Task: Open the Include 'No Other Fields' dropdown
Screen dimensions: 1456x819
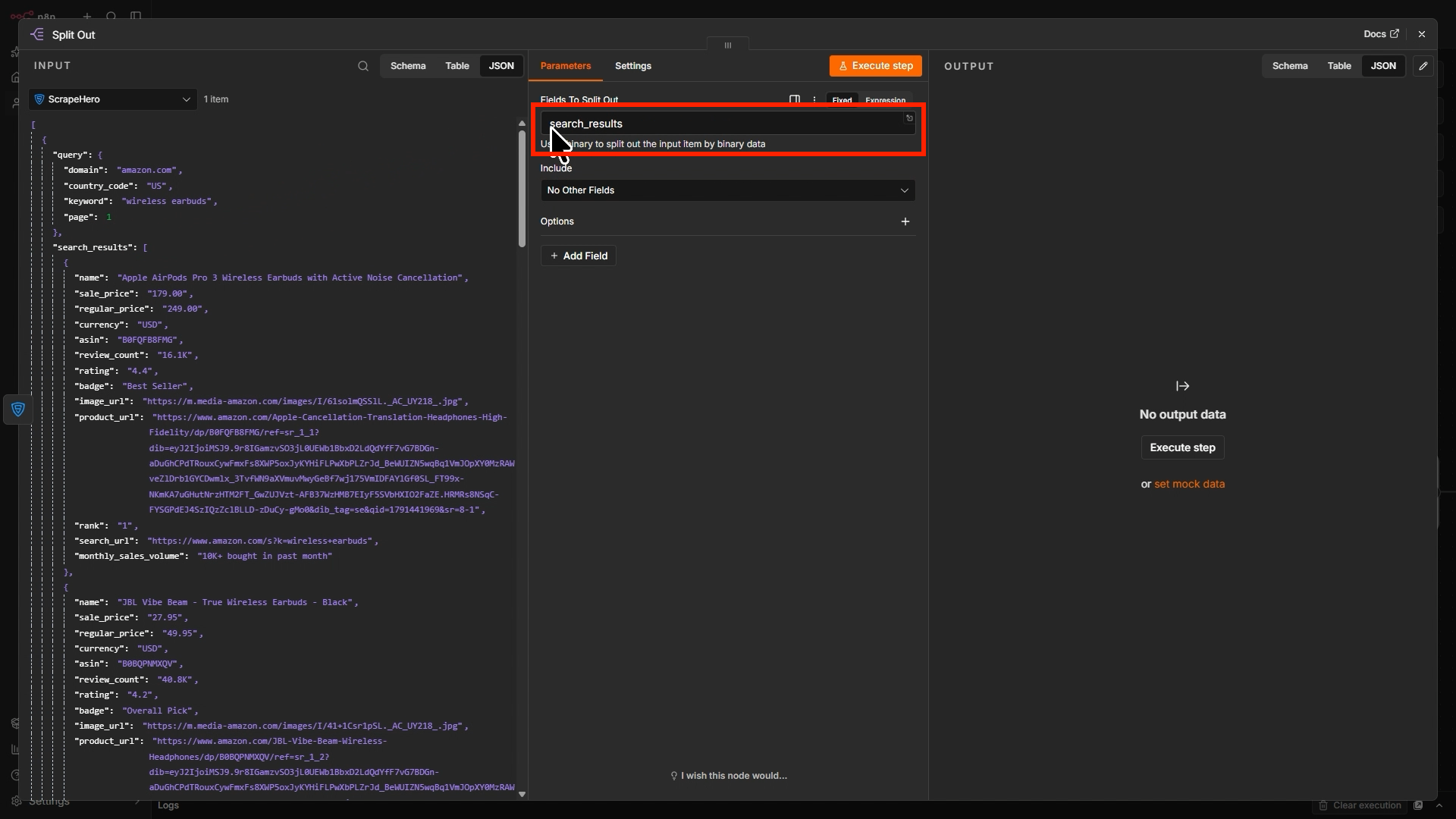Action: 728,190
